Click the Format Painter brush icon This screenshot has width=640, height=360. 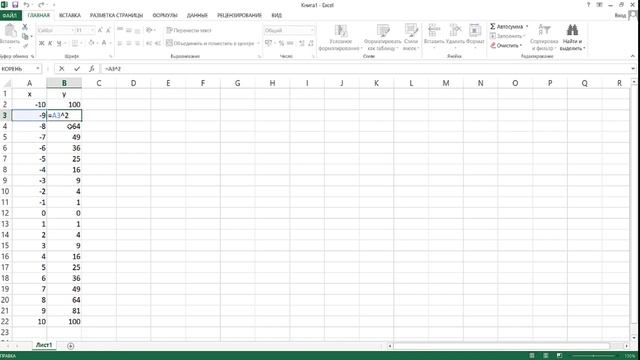tap(25, 46)
